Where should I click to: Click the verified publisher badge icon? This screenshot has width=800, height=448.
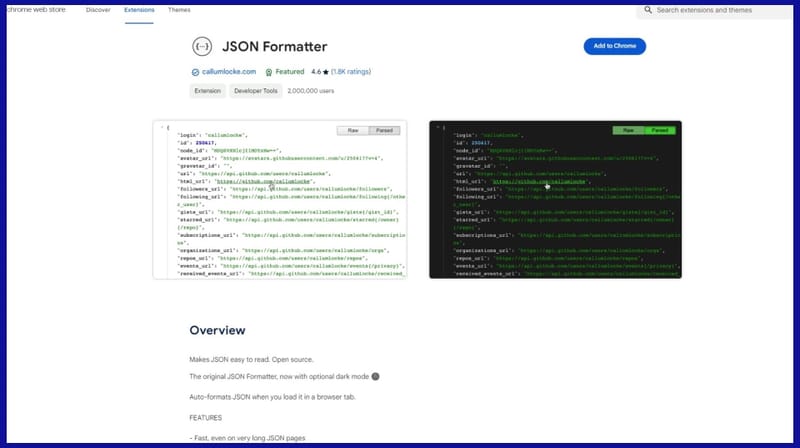pyautogui.click(x=195, y=72)
